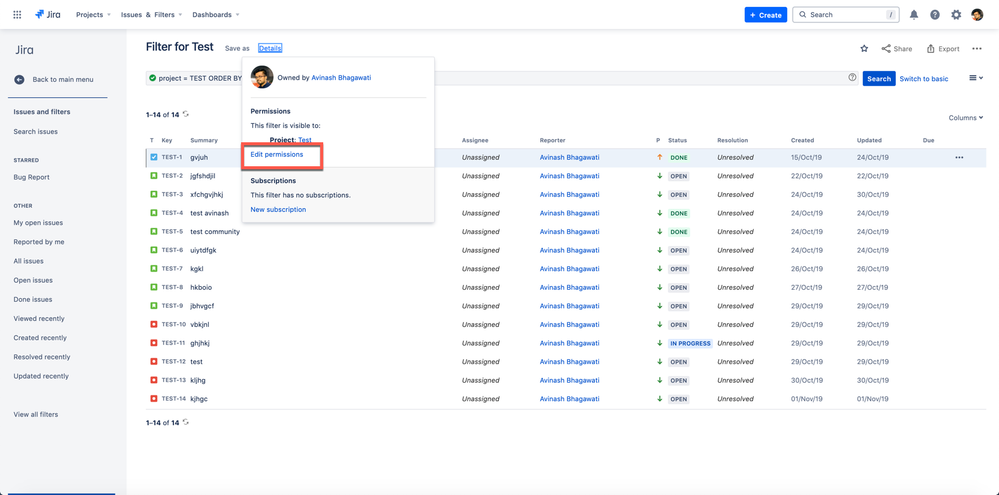Select Bug Report starred filter
The height and width of the screenshot is (495, 999).
point(31,177)
